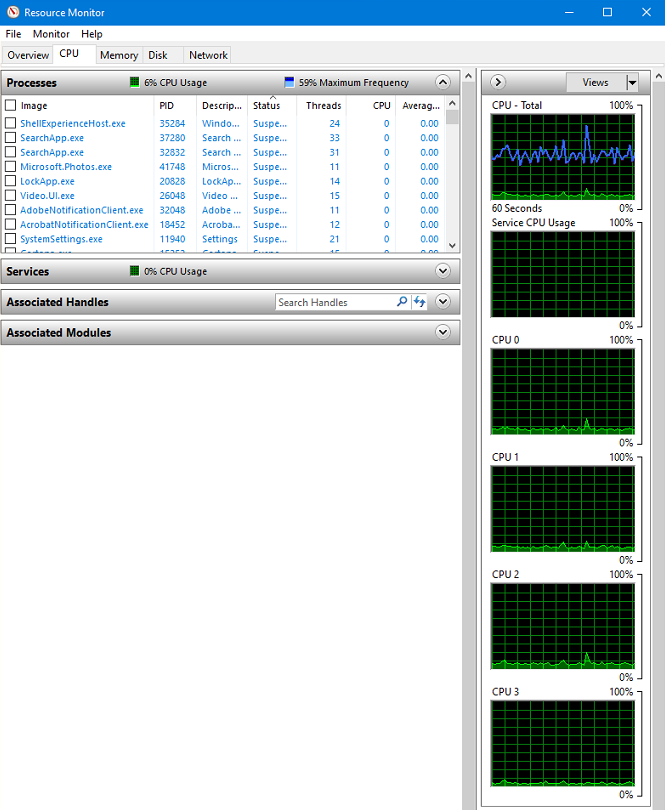Click the search magnifier icon in Associated Handles
This screenshot has height=810, width=665.
click(402, 302)
